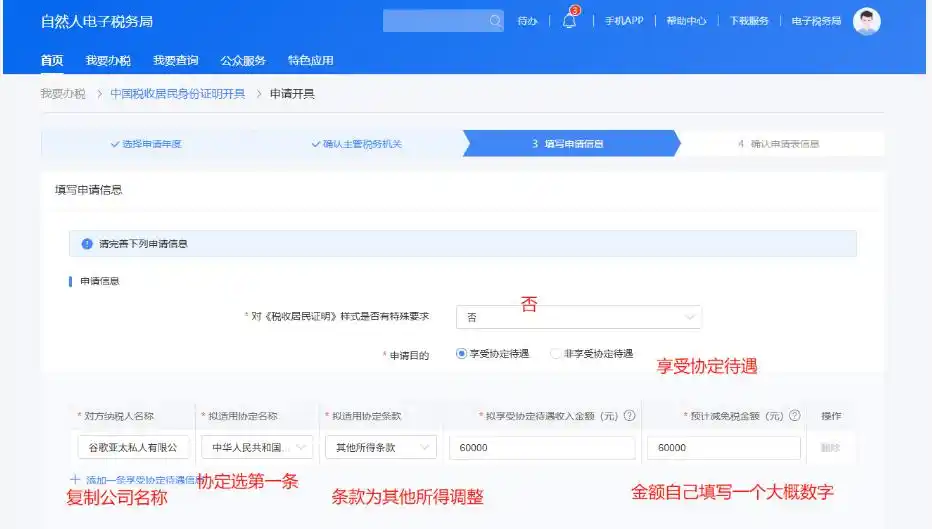Open the 其他所得条款 dropdown
The image size is (932, 529).
(x=380, y=448)
